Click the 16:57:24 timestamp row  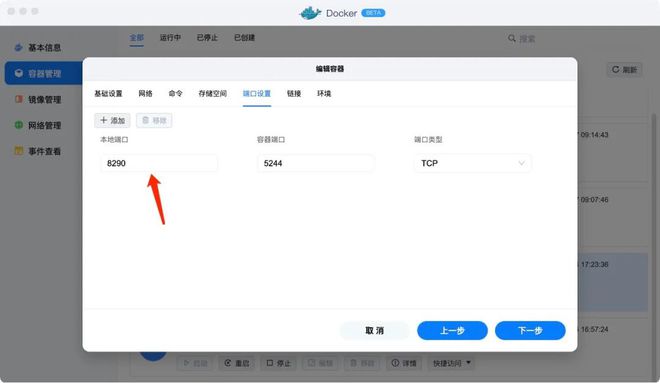(x=594, y=329)
